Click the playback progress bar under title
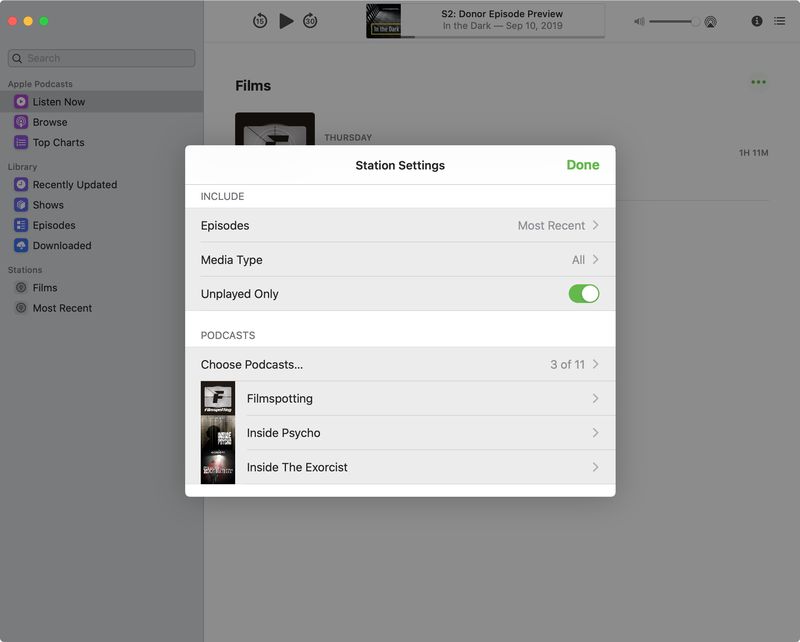800x642 pixels. click(x=503, y=37)
